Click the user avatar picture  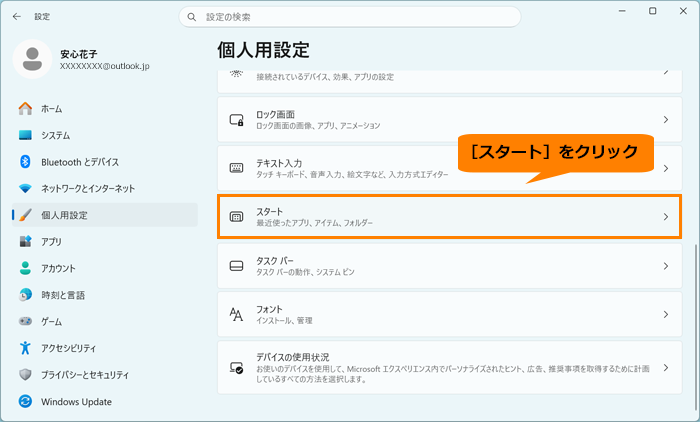tap(32, 59)
